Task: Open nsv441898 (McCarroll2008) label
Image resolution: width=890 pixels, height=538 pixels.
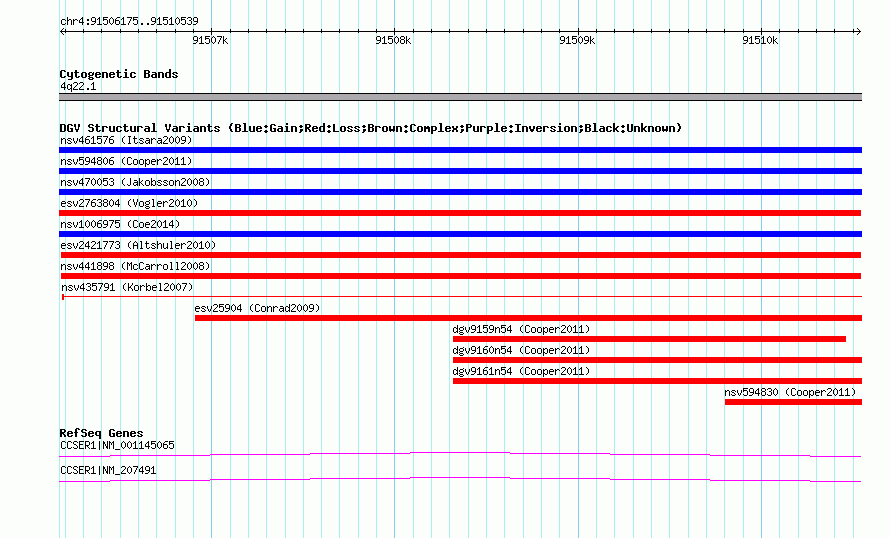Action: [x=135, y=266]
